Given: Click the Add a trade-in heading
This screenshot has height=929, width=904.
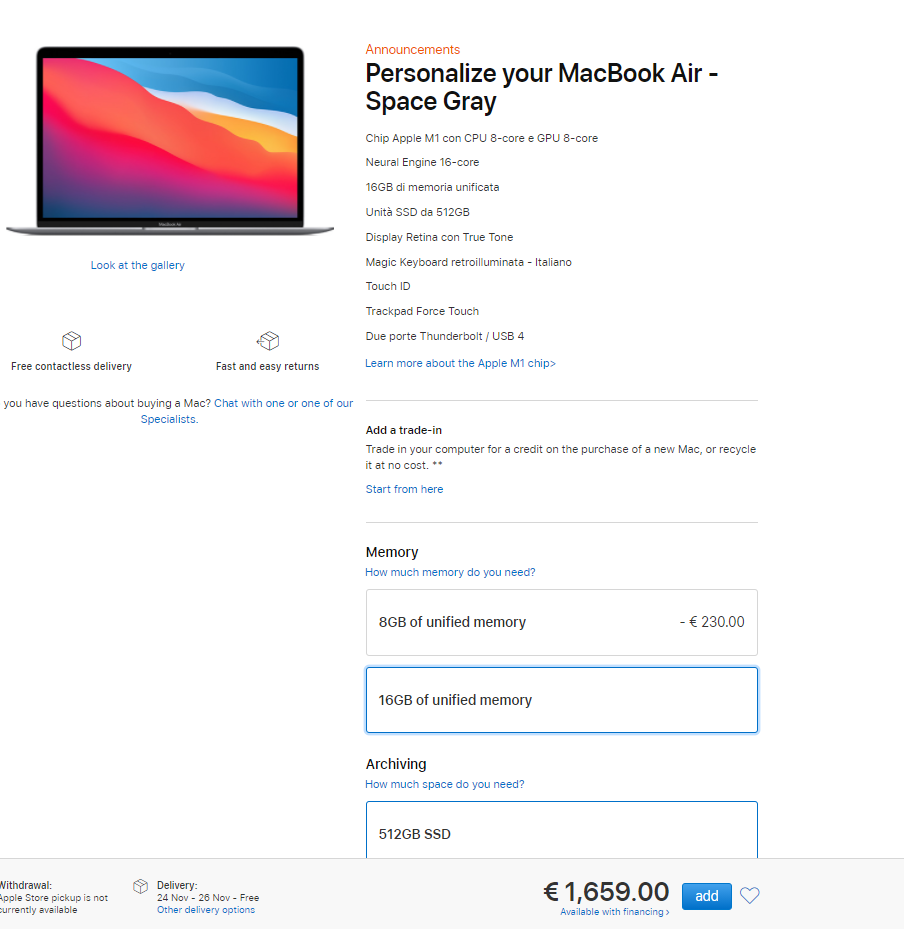Looking at the screenshot, I should pos(403,430).
